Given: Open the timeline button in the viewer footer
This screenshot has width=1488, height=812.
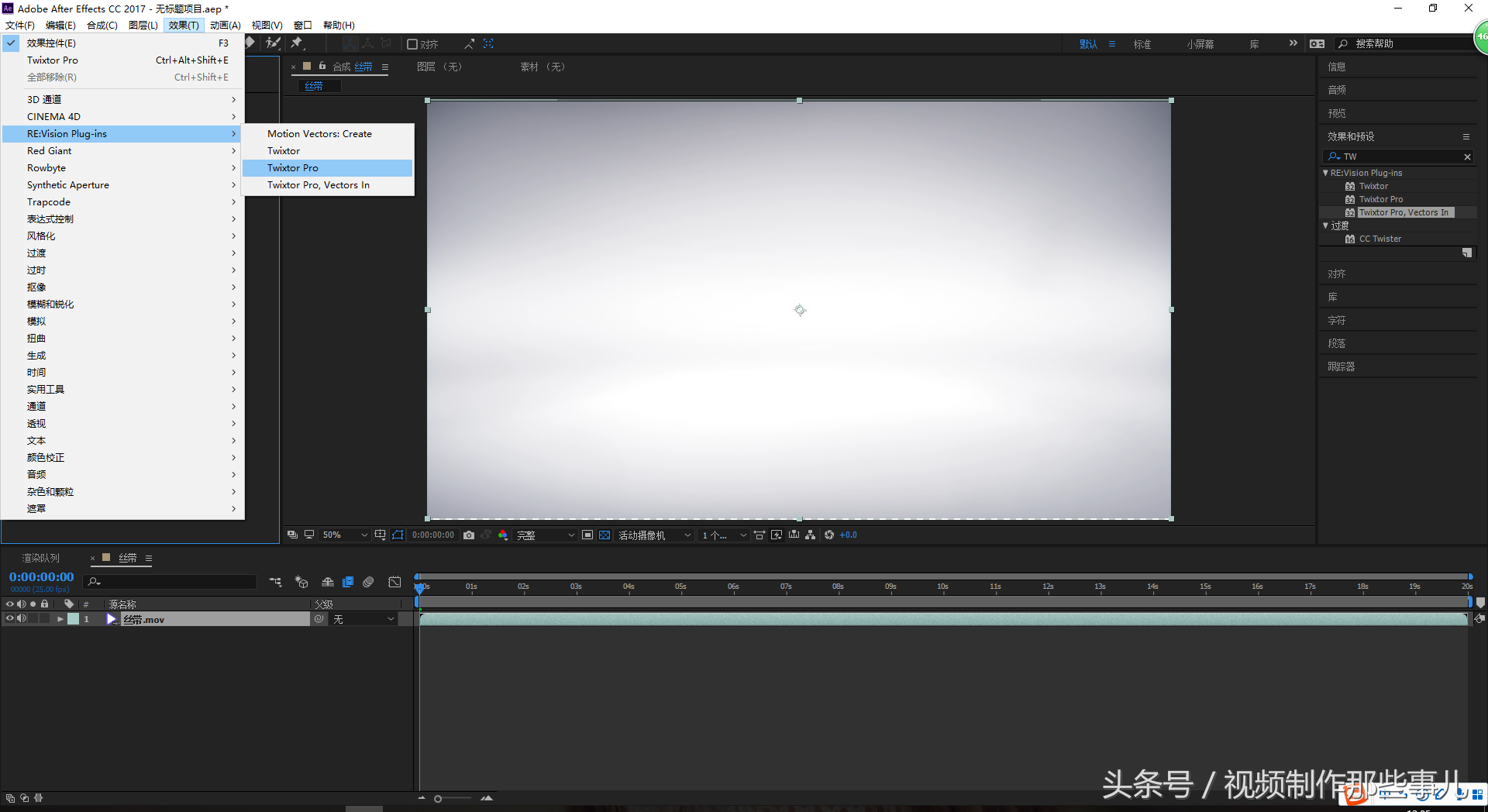Looking at the screenshot, I should pos(794,535).
